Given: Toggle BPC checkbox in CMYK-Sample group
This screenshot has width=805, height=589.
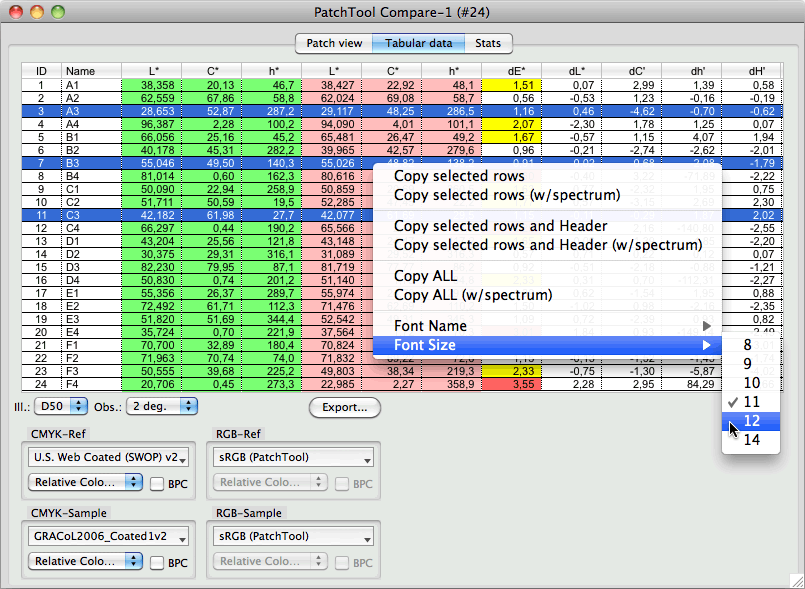Looking at the screenshot, I should (x=157, y=563).
